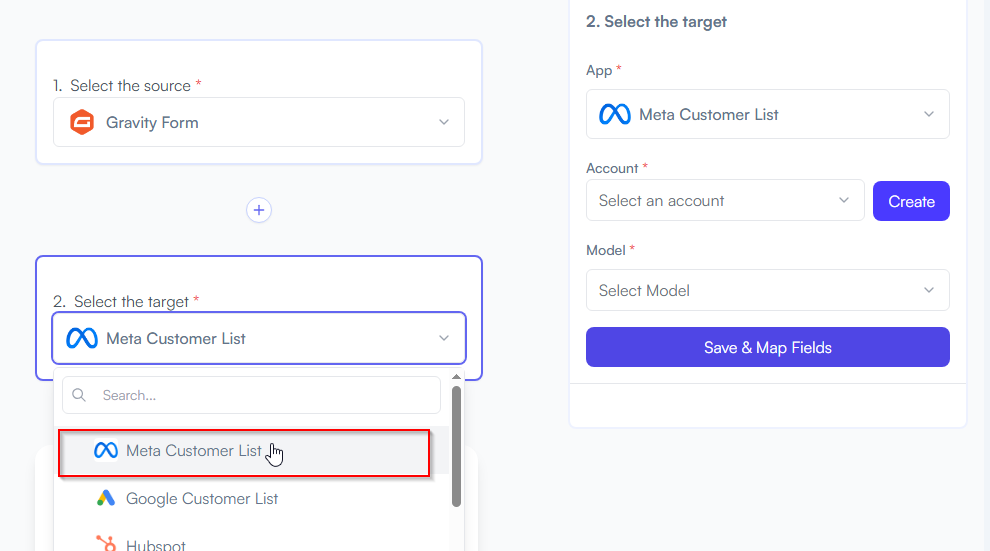
Task: Open the Select Model dropdown
Action: [x=768, y=290]
